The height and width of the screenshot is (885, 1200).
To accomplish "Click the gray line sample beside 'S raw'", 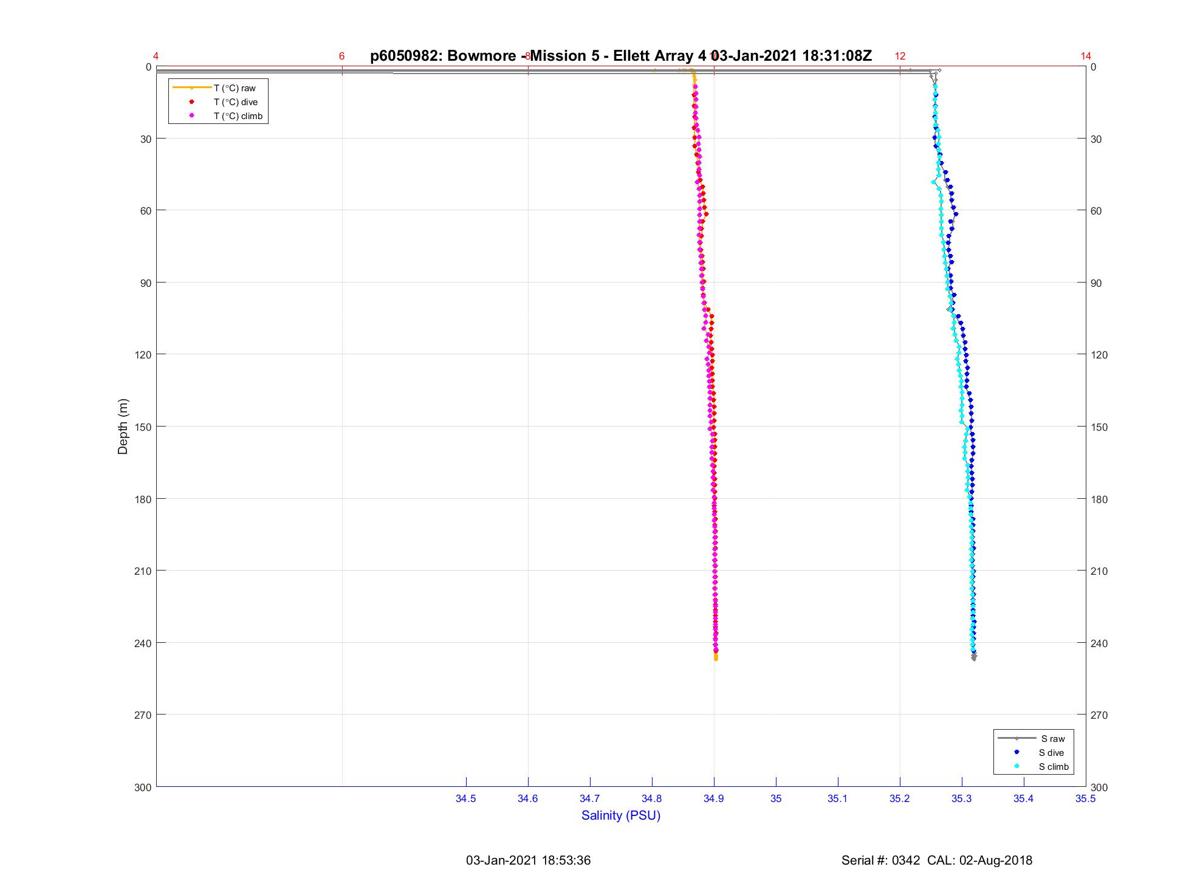I will [1017, 738].
